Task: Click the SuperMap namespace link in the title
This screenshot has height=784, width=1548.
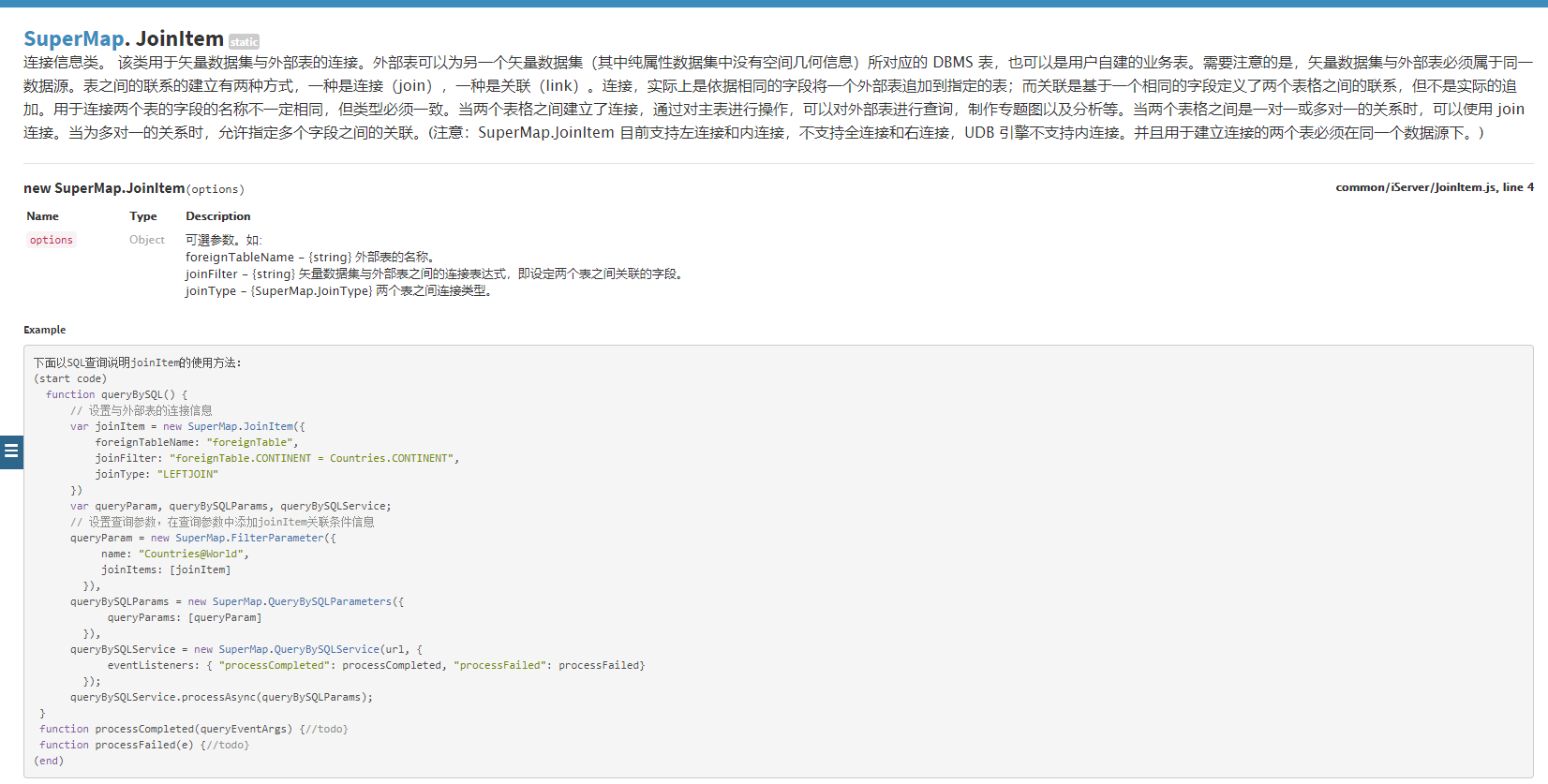Action: click(x=74, y=38)
